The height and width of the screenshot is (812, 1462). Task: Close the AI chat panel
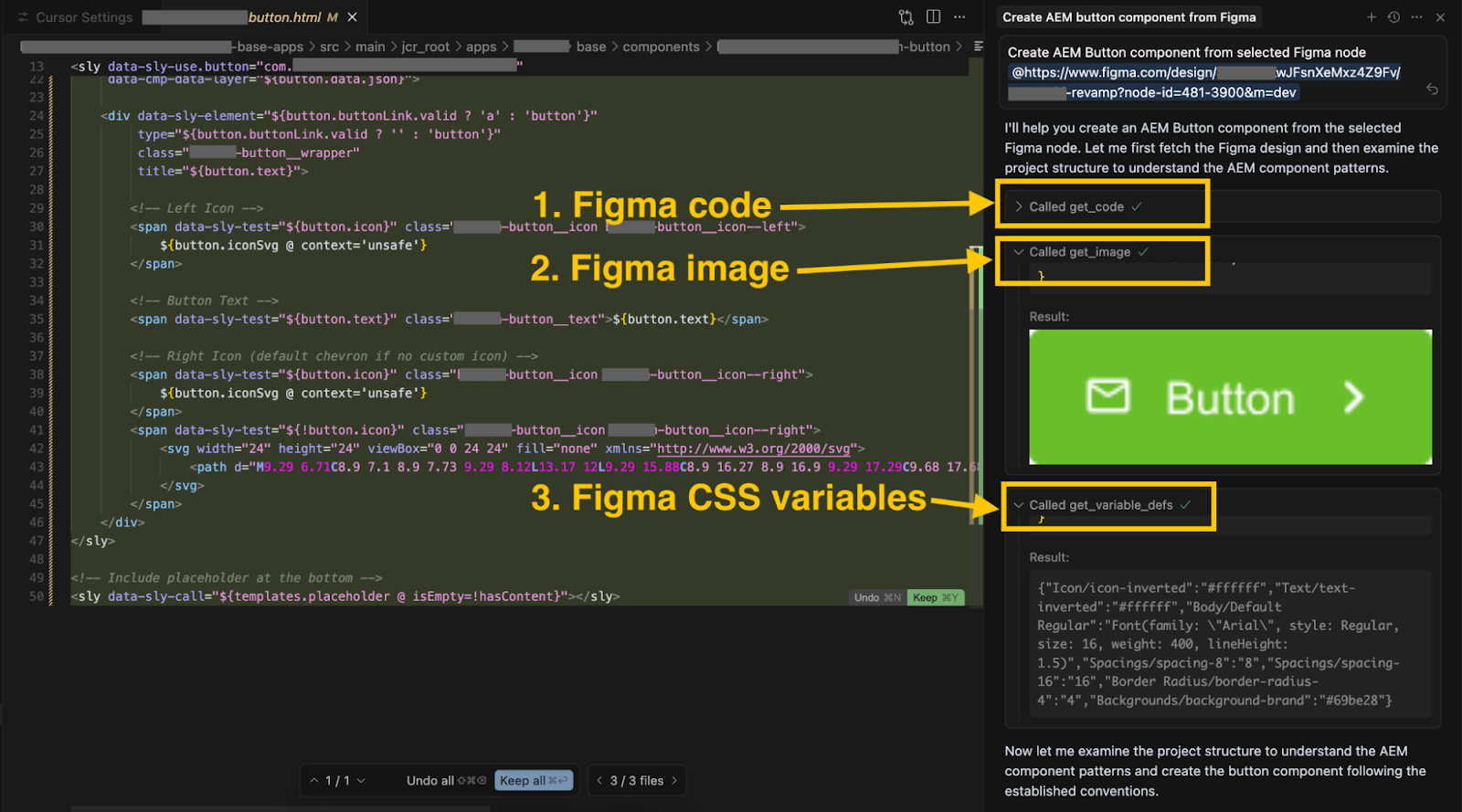point(1440,17)
